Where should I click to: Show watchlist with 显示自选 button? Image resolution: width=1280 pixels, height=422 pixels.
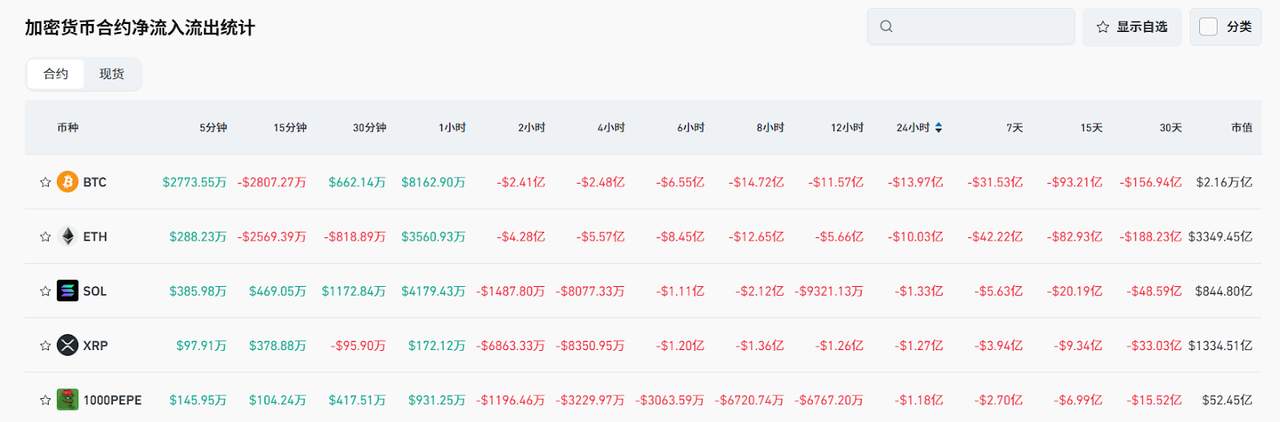[1132, 27]
